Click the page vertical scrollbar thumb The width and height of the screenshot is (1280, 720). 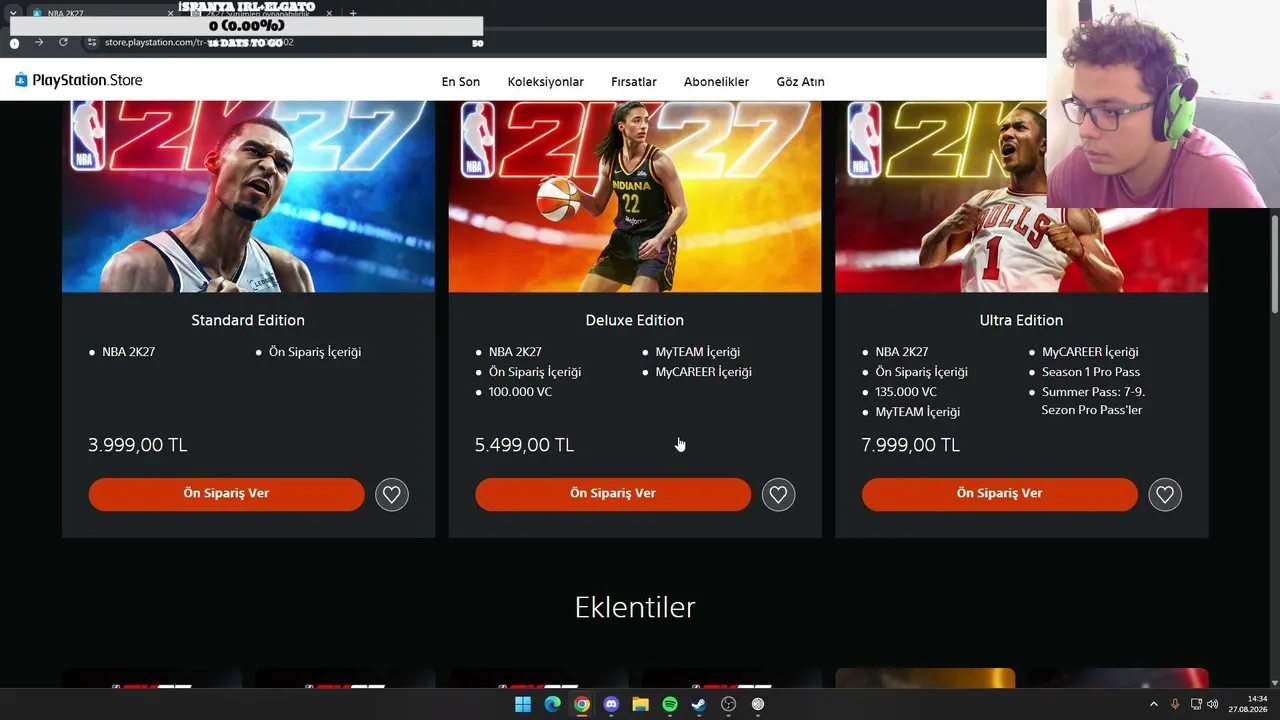coord(1275,265)
